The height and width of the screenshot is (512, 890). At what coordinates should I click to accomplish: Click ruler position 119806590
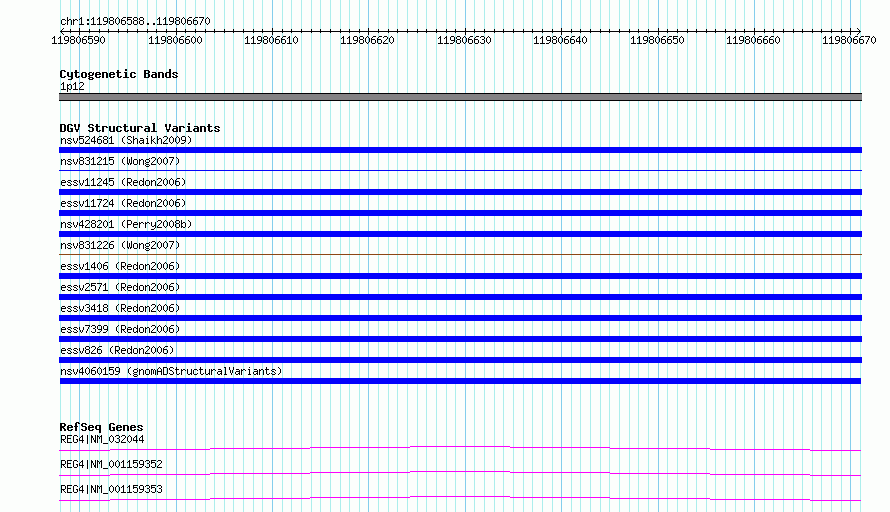78,40
